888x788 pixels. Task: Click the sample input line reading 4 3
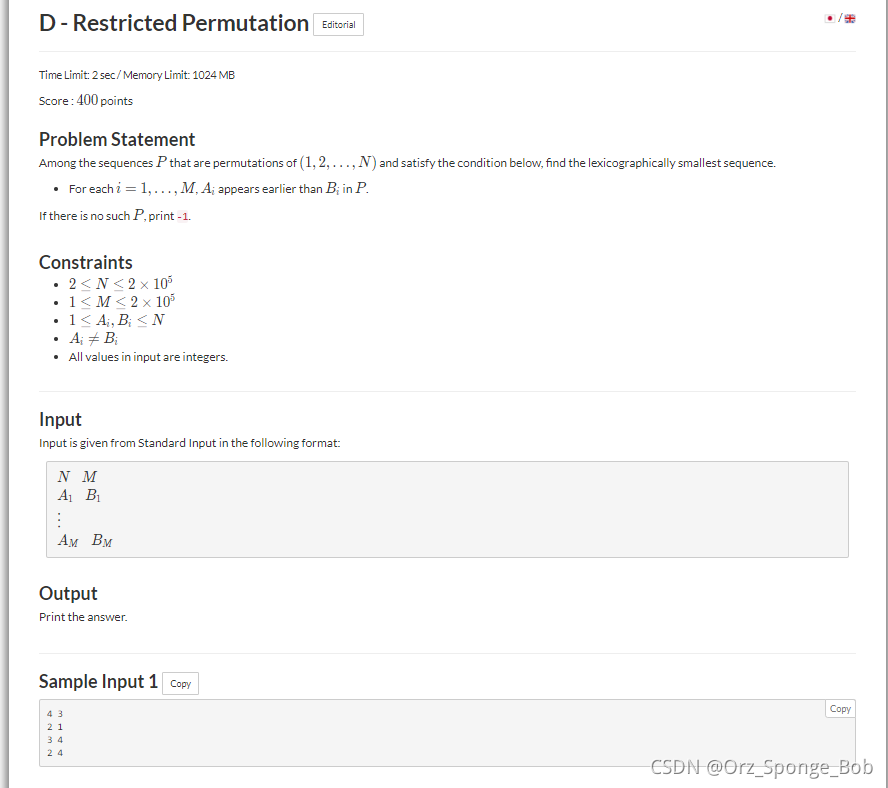tap(55, 713)
